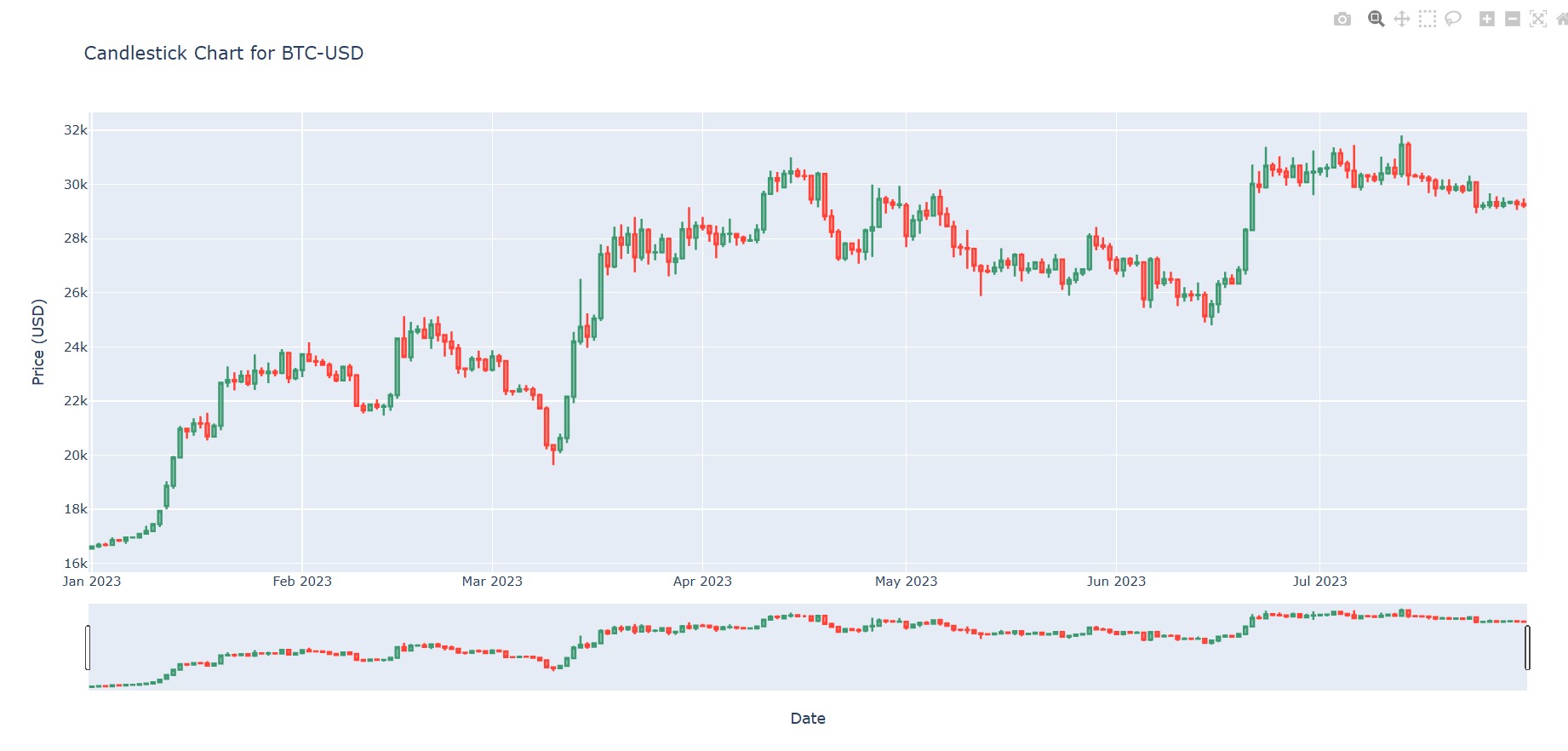Choose the Lasso Select tool
Image resolution: width=1568 pixels, height=751 pixels.
[1453, 19]
